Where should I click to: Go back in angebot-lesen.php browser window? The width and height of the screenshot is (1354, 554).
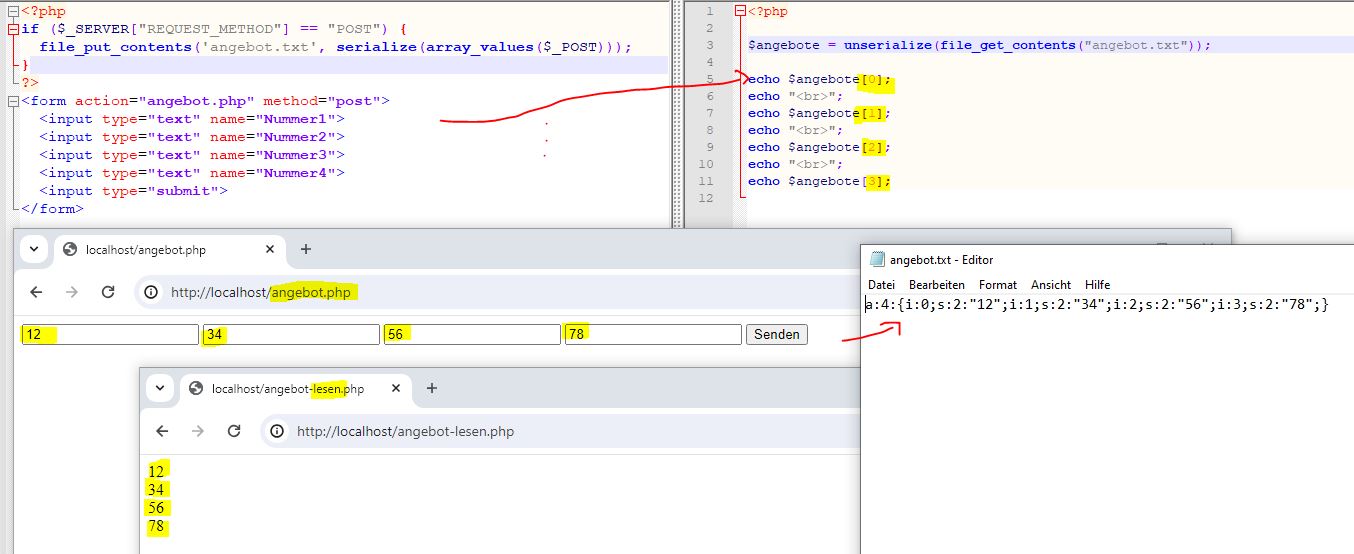[162, 431]
